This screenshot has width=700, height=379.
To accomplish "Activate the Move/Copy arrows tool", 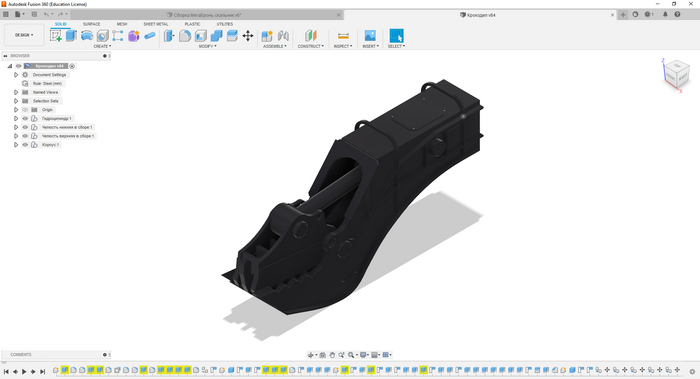I will click(x=248, y=36).
